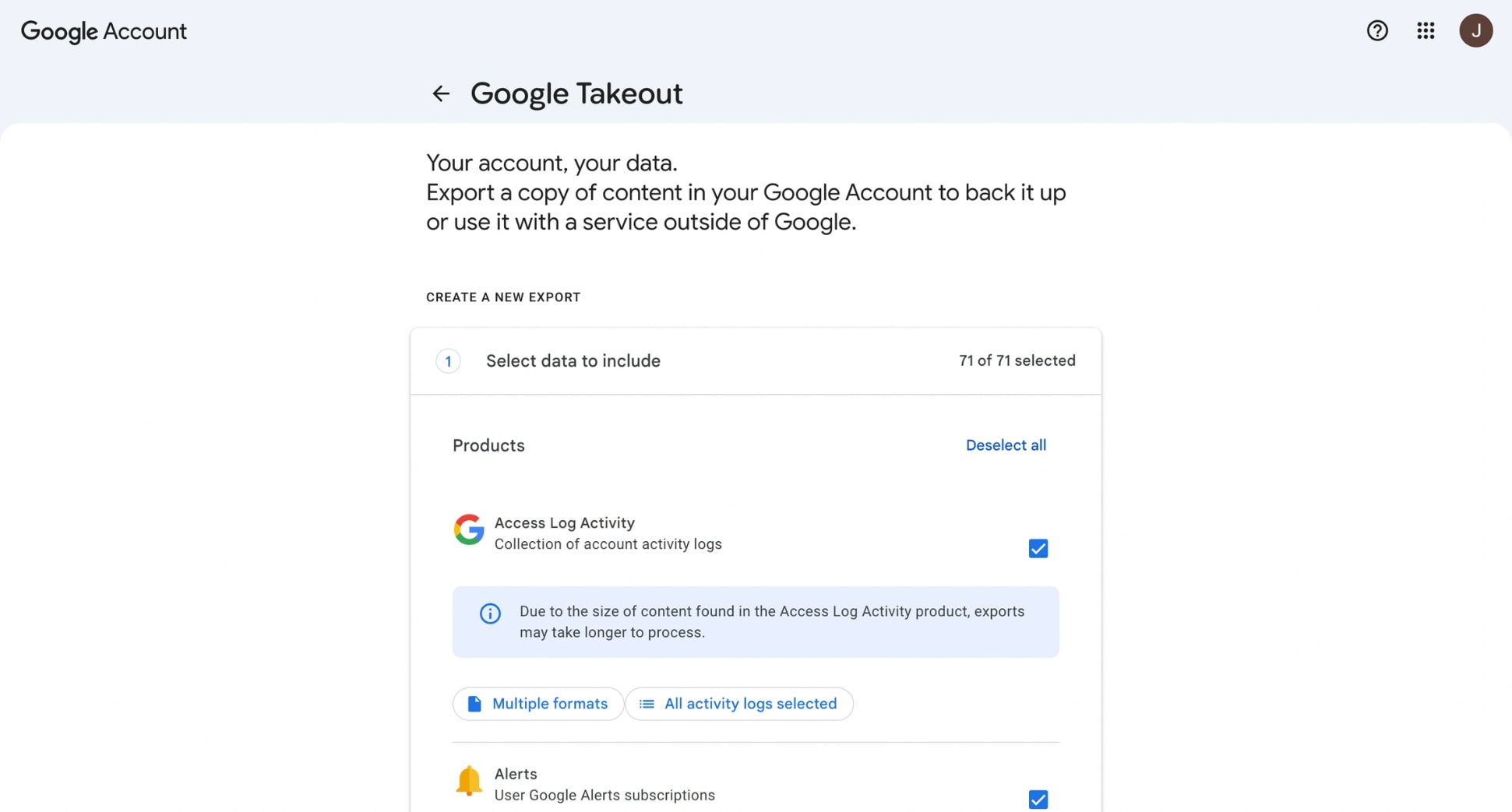Click the step 1 numbered circle indicator
Viewport: 1512px width, 812px height.
(448, 360)
